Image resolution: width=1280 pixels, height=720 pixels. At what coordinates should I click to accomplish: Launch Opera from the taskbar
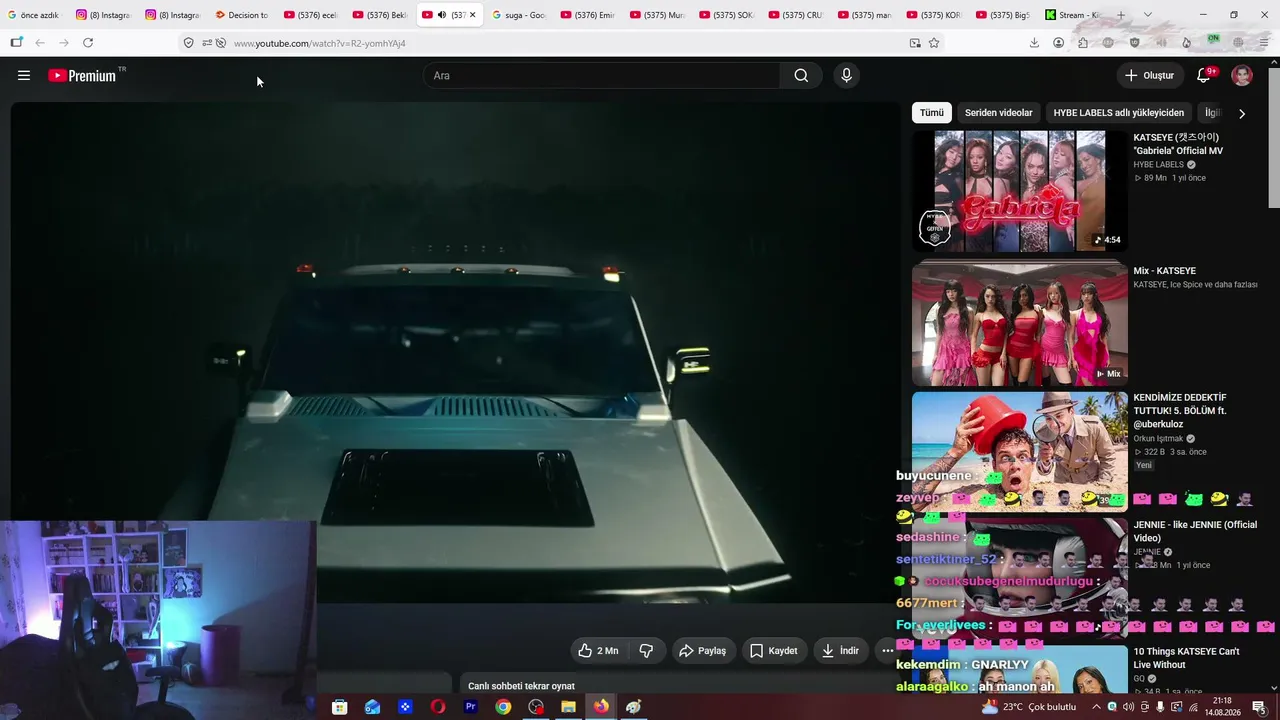tap(438, 707)
